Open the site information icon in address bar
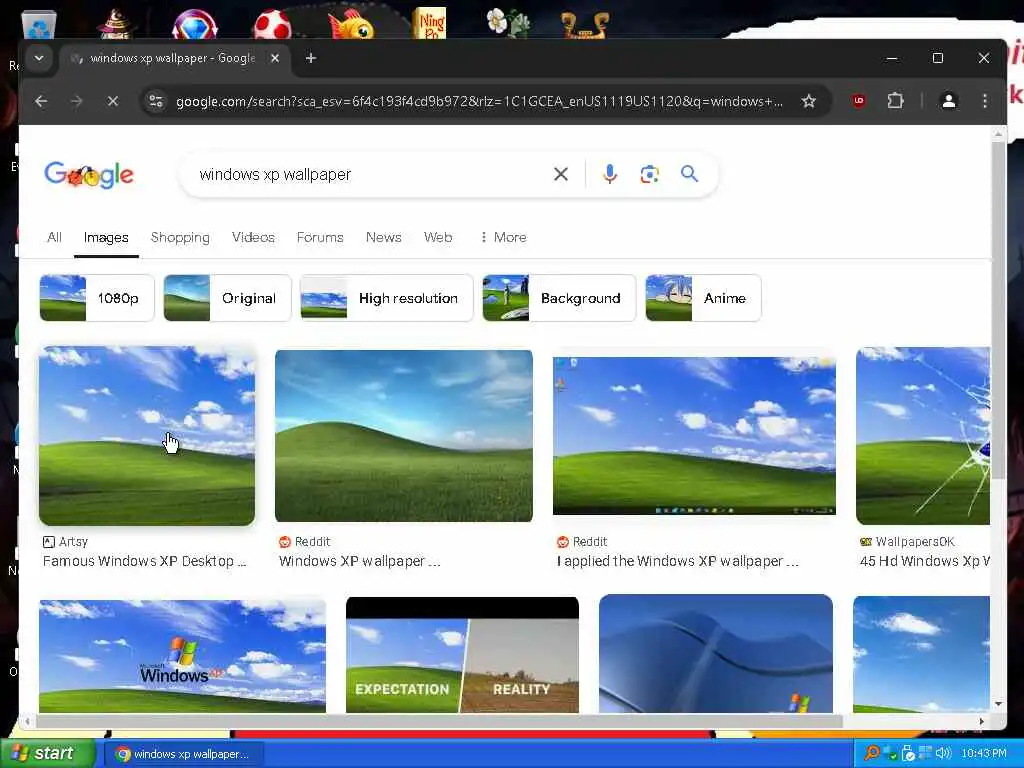 click(156, 101)
